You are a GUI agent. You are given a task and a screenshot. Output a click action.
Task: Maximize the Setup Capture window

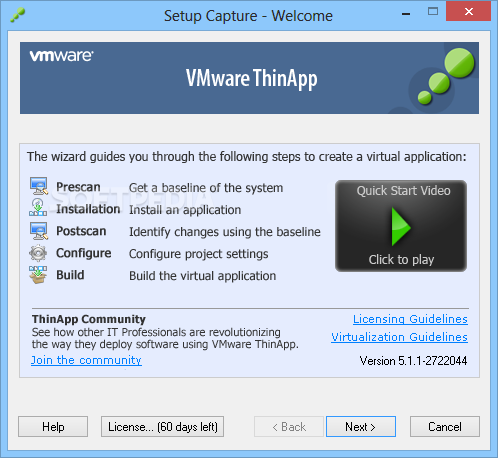tap(433, 12)
